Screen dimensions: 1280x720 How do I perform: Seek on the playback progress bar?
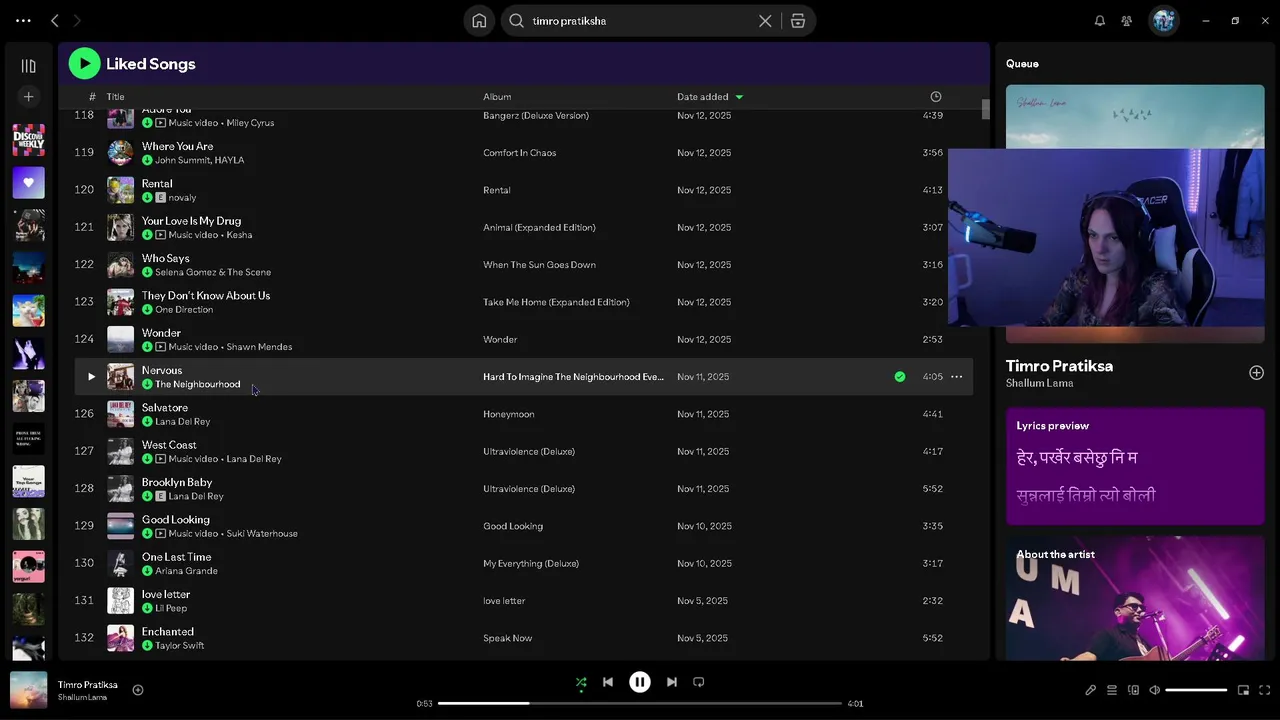[640, 704]
